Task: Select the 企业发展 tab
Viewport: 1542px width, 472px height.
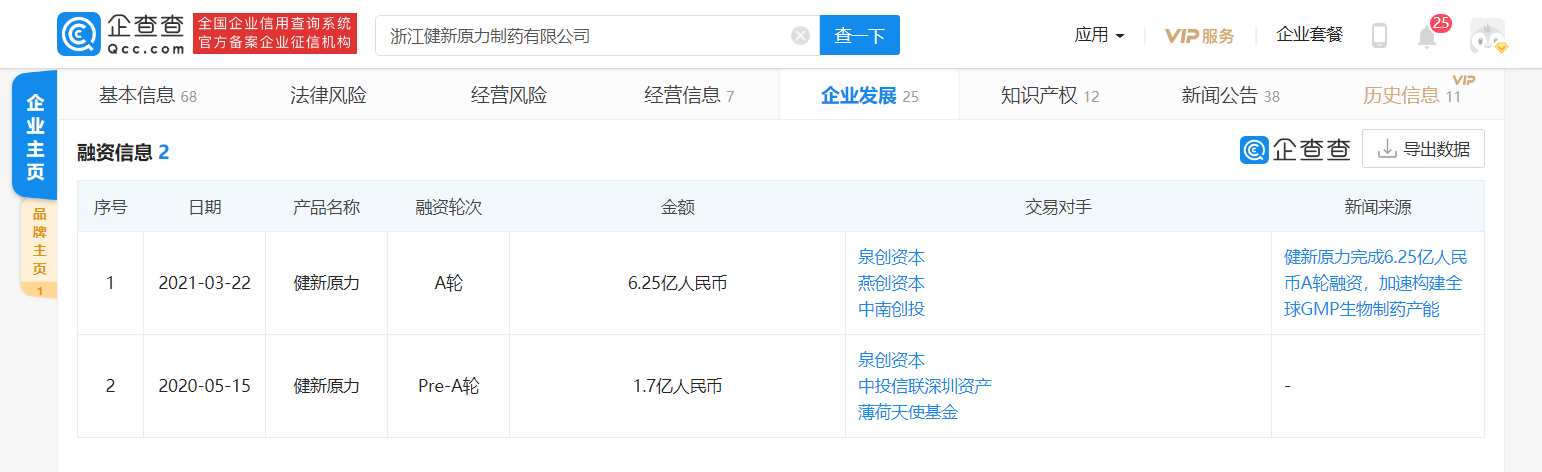Action: (869, 96)
